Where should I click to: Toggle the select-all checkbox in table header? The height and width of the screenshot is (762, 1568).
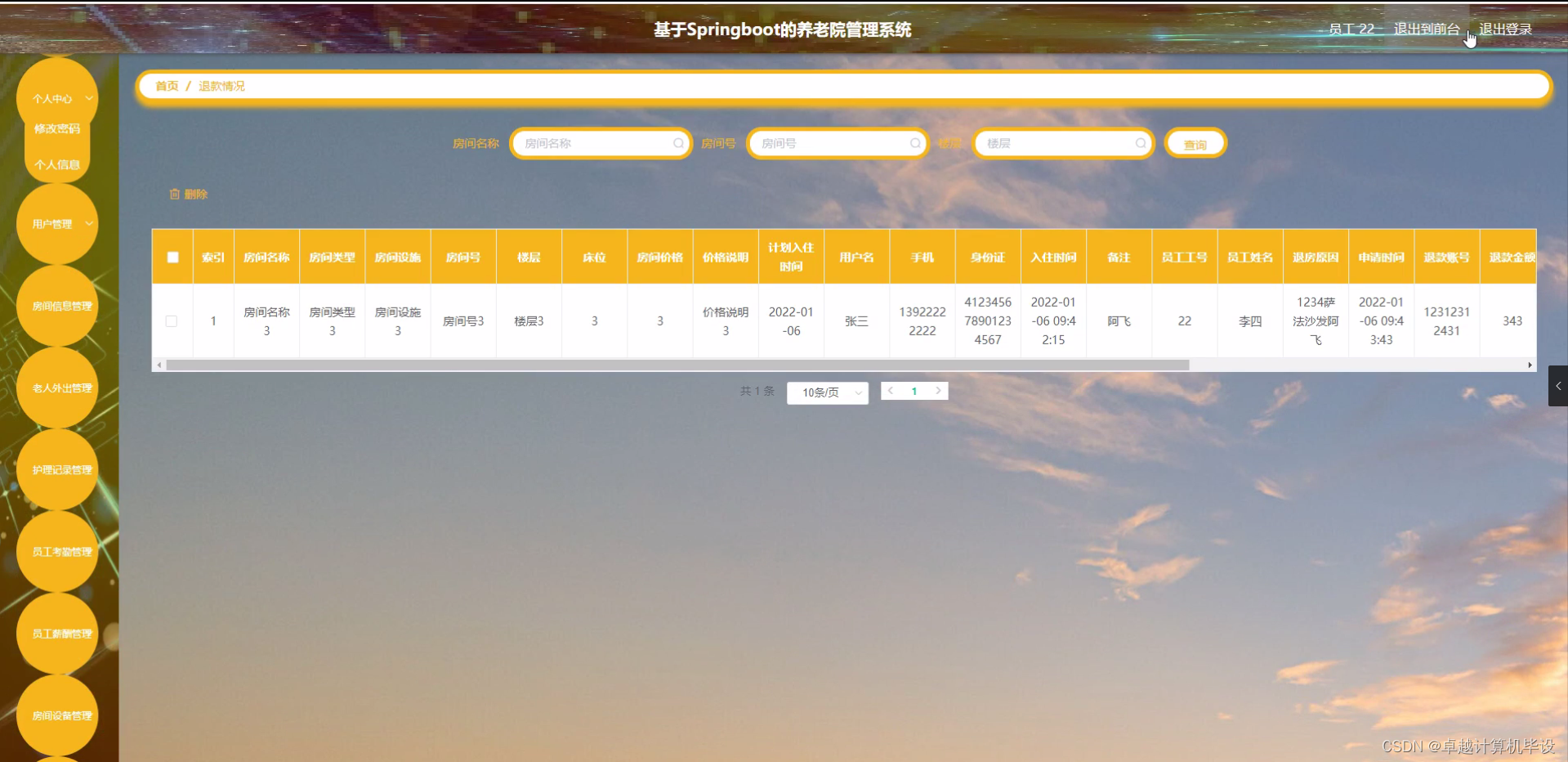pos(172,257)
